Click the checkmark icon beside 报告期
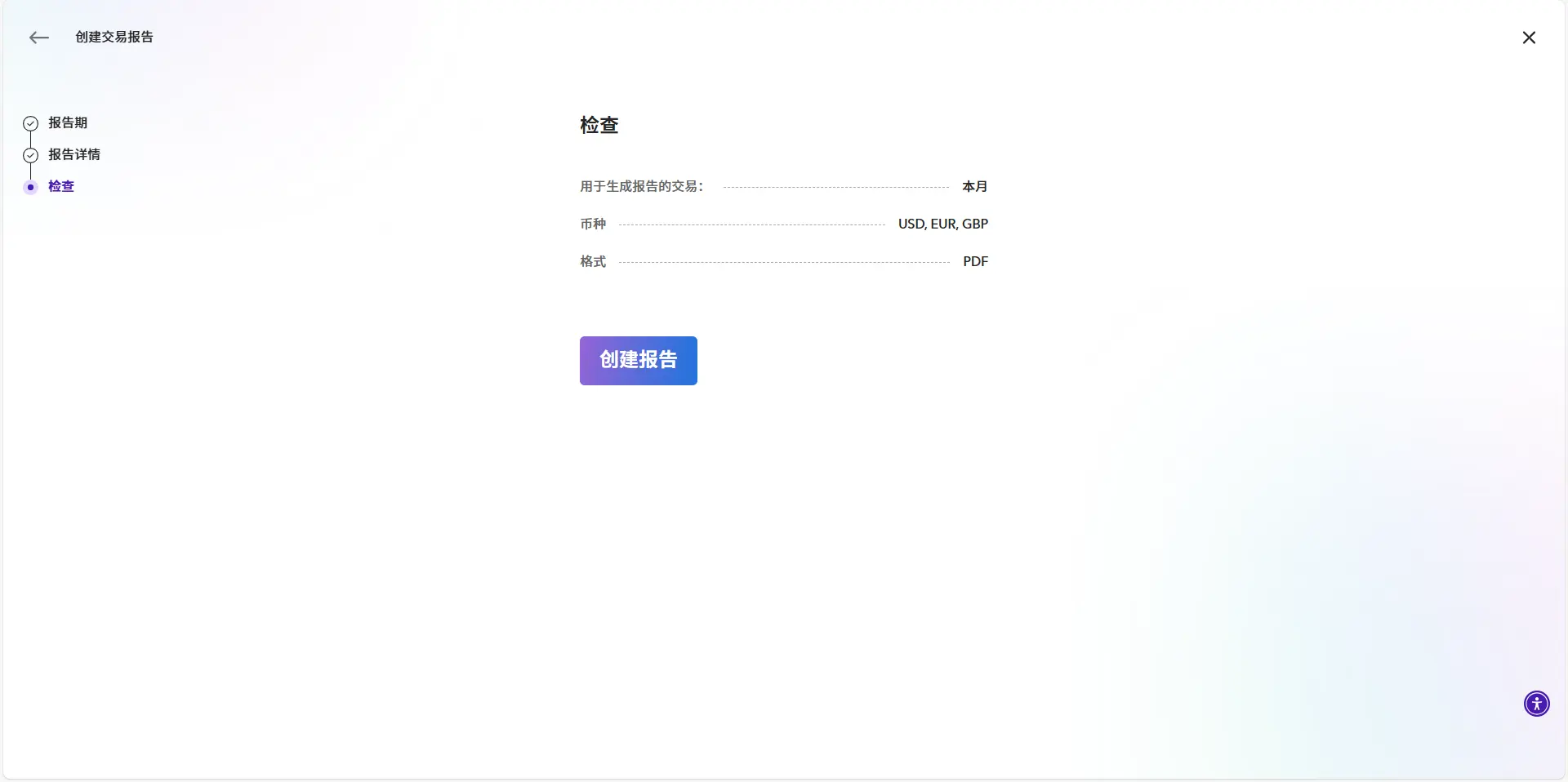The width and height of the screenshot is (1568, 782). [x=30, y=123]
